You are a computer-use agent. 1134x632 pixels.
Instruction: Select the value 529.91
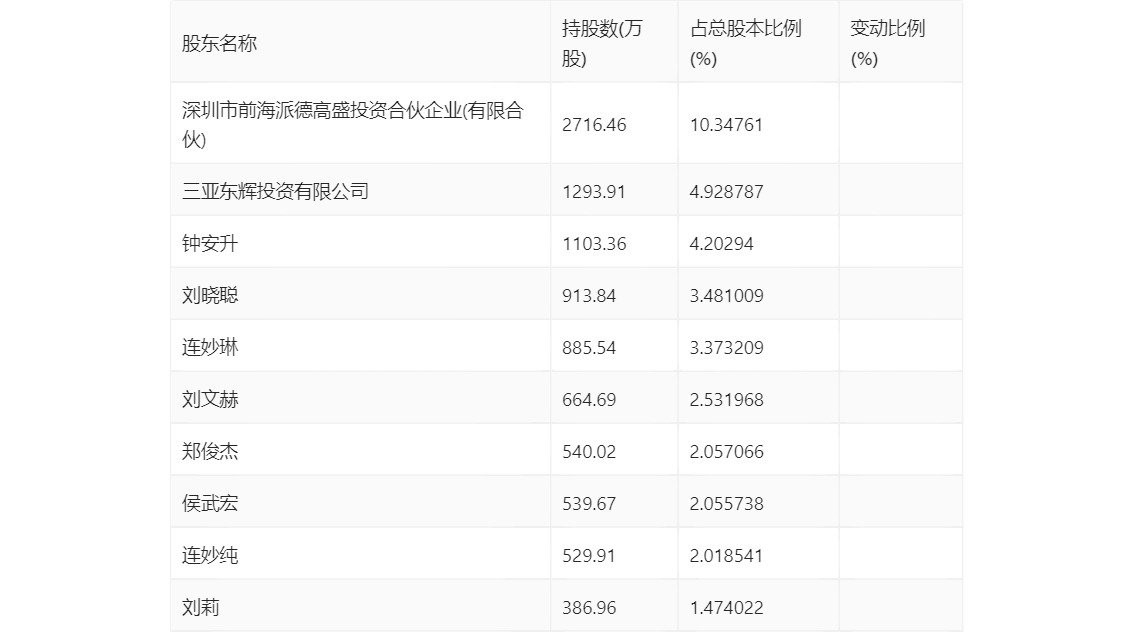tap(589, 556)
